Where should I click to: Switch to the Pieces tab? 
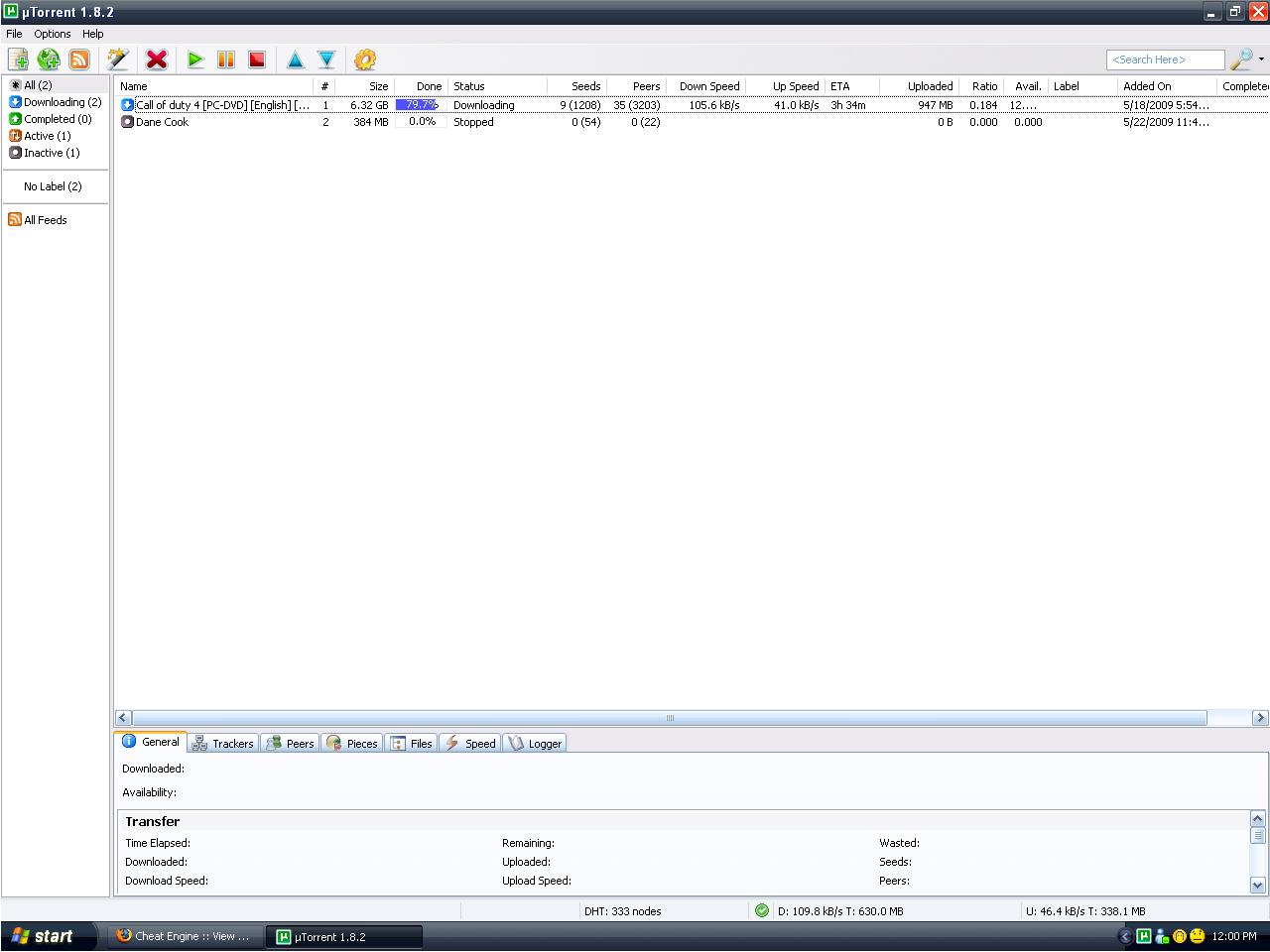[x=352, y=743]
